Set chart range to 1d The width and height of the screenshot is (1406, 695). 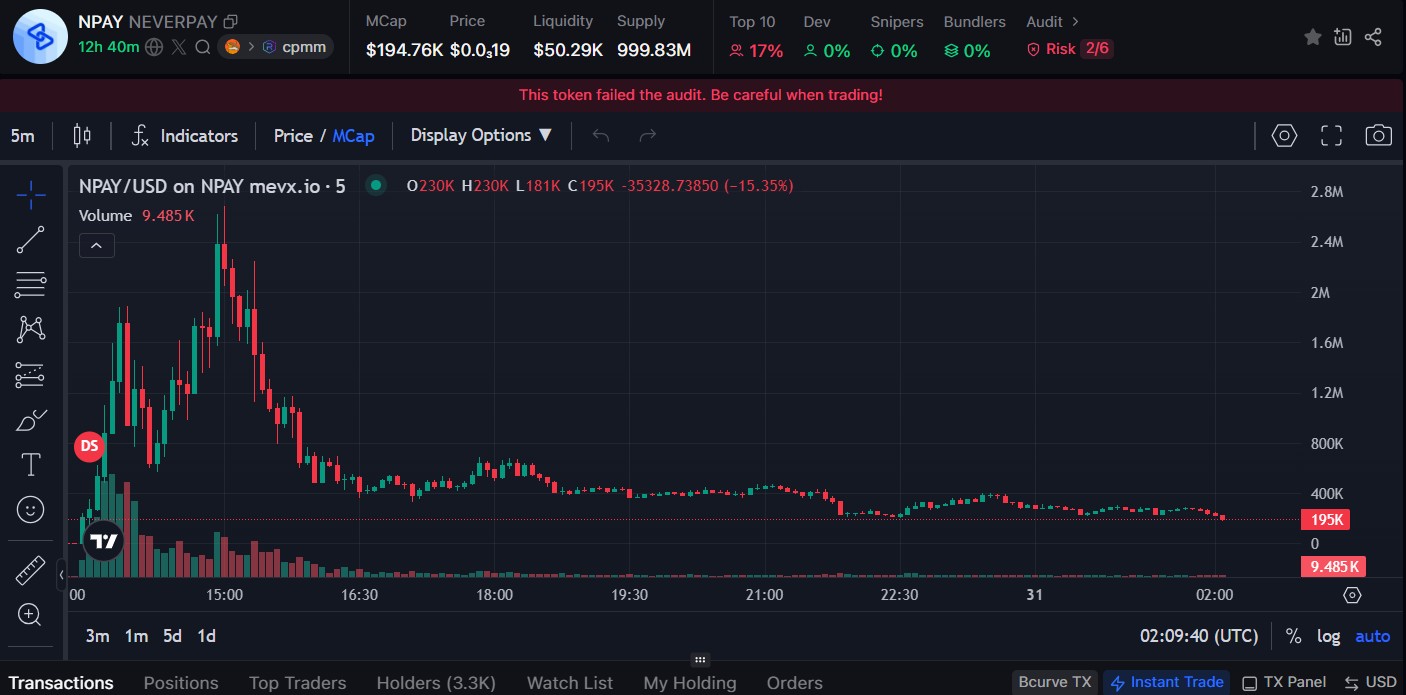206,636
